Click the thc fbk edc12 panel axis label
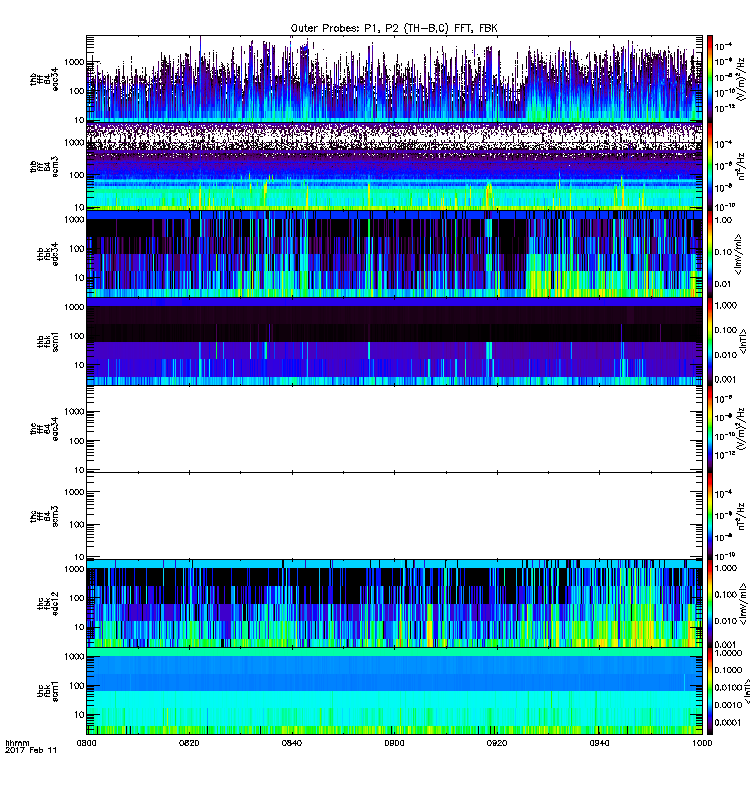Image resolution: width=750 pixels, height=800 pixels. coord(48,604)
